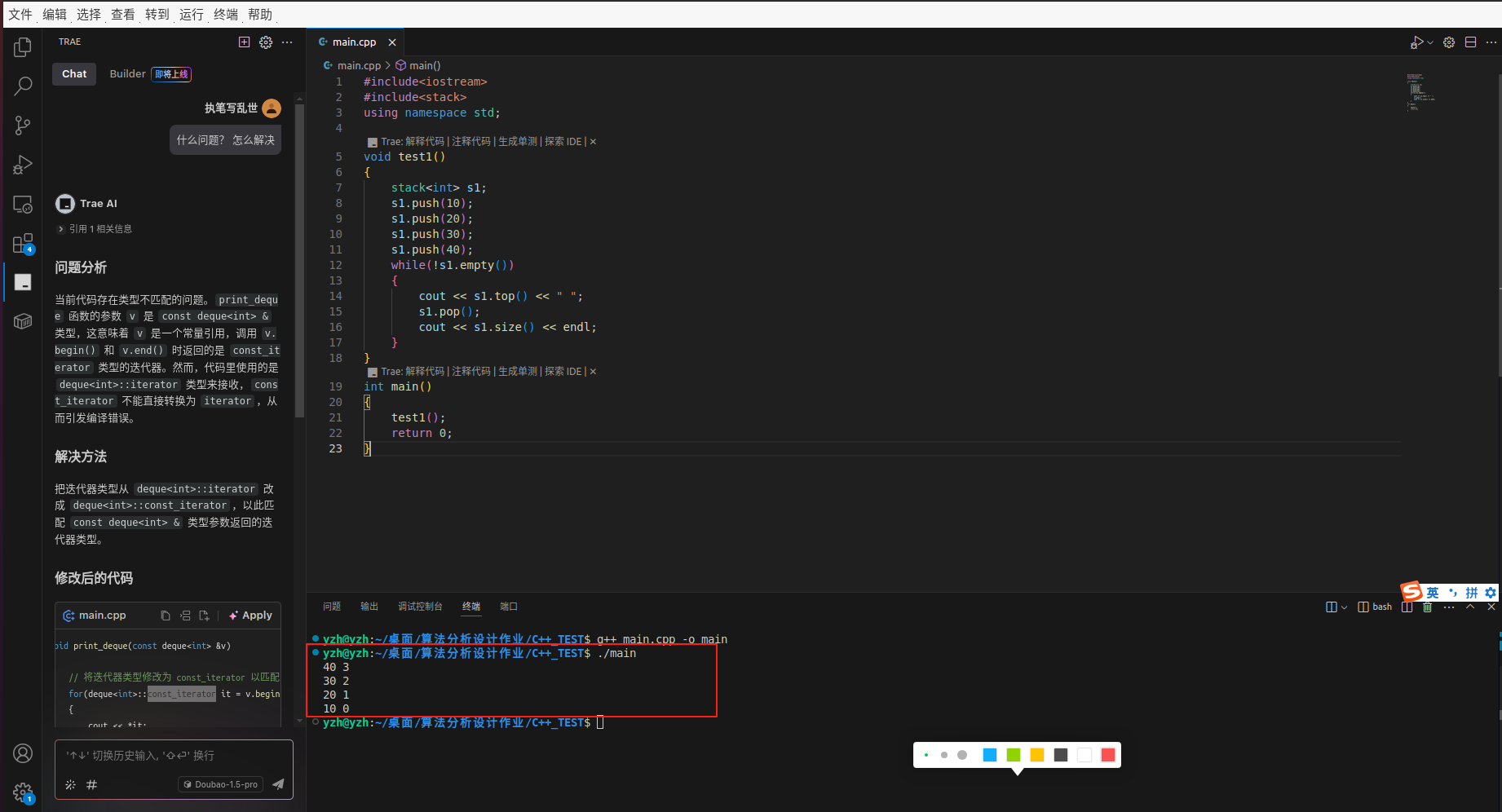
Task: Send the chat message
Action: pos(278,784)
